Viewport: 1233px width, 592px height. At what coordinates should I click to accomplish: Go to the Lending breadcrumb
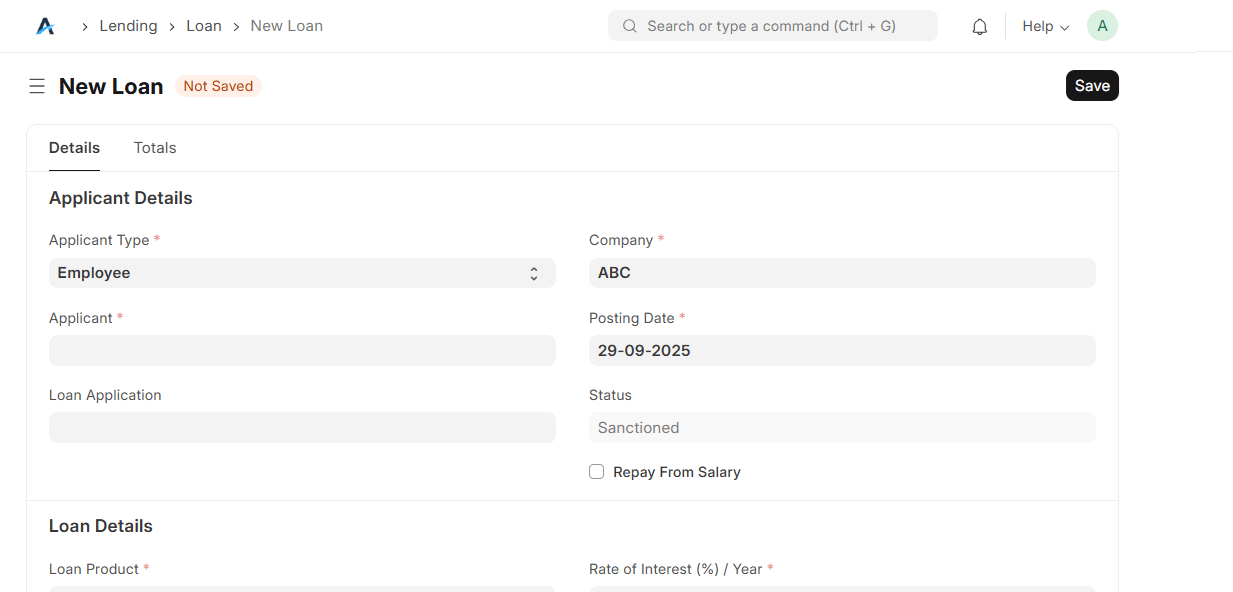(x=128, y=26)
